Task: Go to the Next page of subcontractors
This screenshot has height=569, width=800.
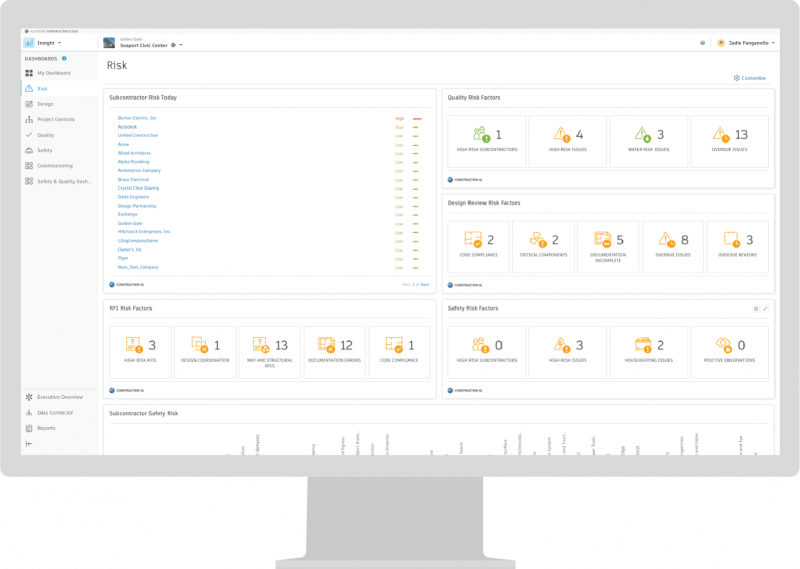Action: click(x=424, y=285)
